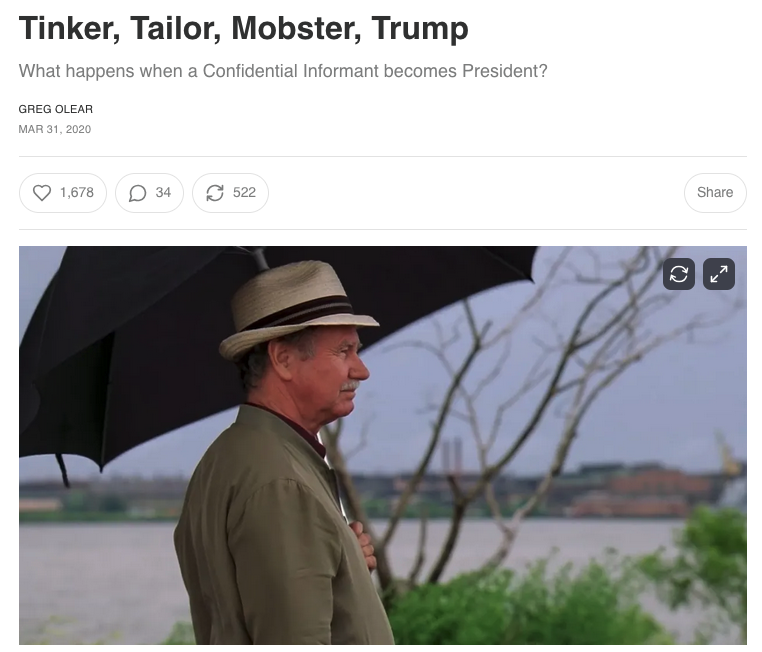Click the refresh icon on the image
The width and height of the screenshot is (762, 652).
(x=678, y=274)
